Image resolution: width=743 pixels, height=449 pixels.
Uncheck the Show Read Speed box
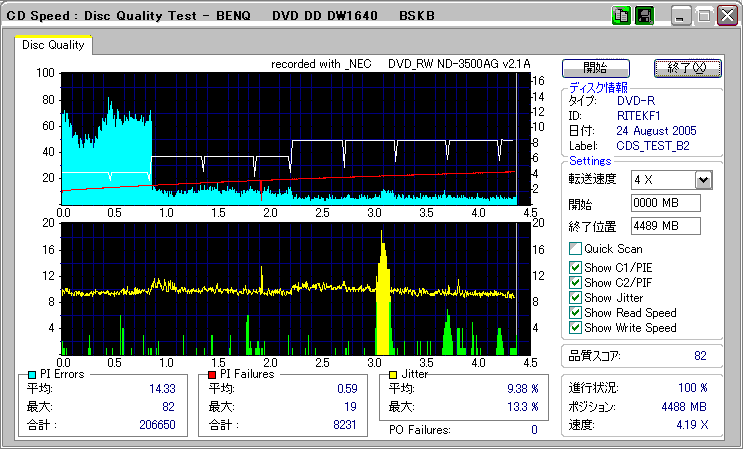pos(575,312)
